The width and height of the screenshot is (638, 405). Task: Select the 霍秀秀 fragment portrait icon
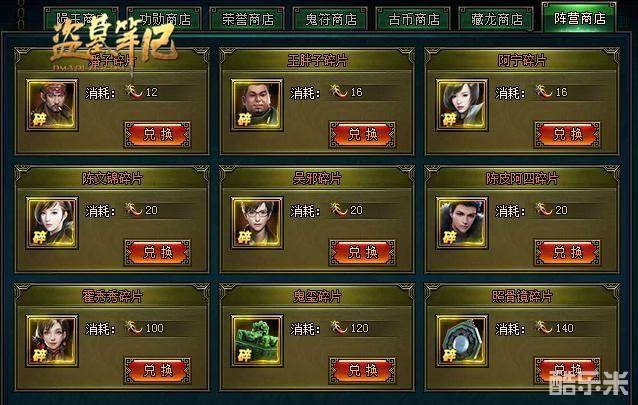coord(52,340)
